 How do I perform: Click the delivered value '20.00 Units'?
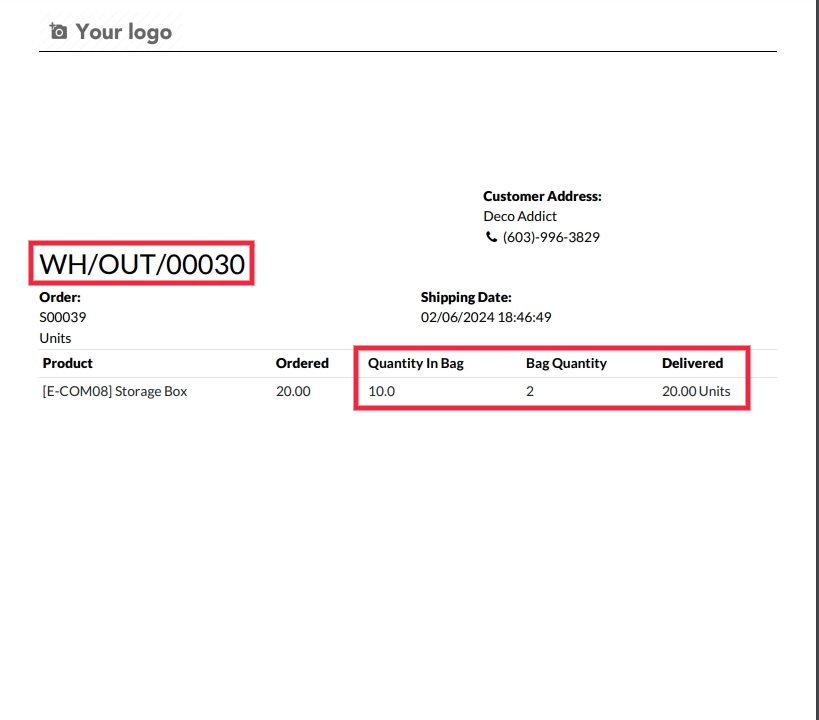pyautogui.click(x=696, y=391)
